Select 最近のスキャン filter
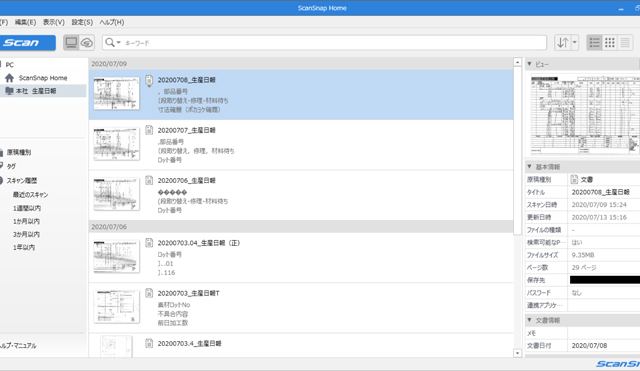The width and height of the screenshot is (640, 371). point(30,195)
